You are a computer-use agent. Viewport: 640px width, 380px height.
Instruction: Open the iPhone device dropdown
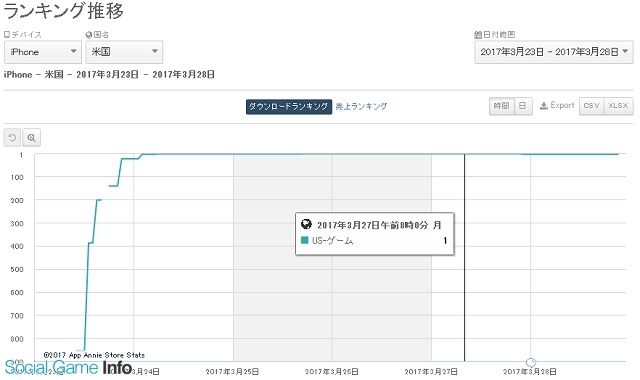[x=43, y=52]
